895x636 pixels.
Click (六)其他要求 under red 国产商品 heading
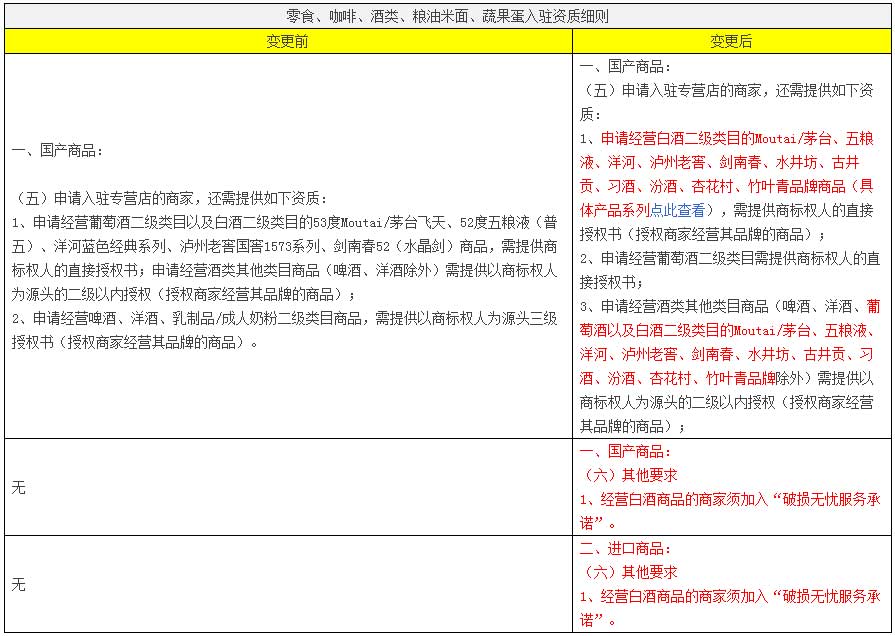tap(629, 475)
